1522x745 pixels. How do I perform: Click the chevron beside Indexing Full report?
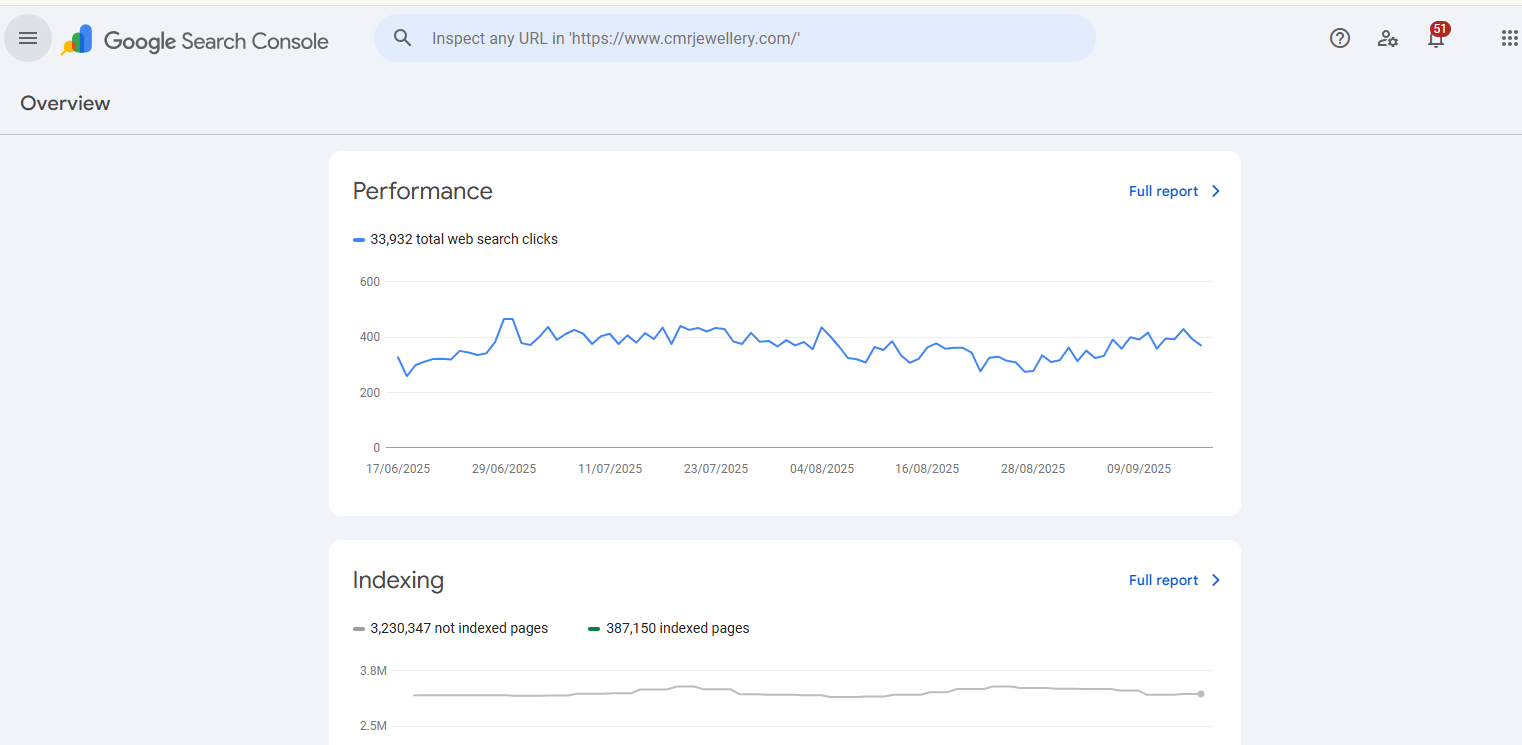pyautogui.click(x=1216, y=580)
